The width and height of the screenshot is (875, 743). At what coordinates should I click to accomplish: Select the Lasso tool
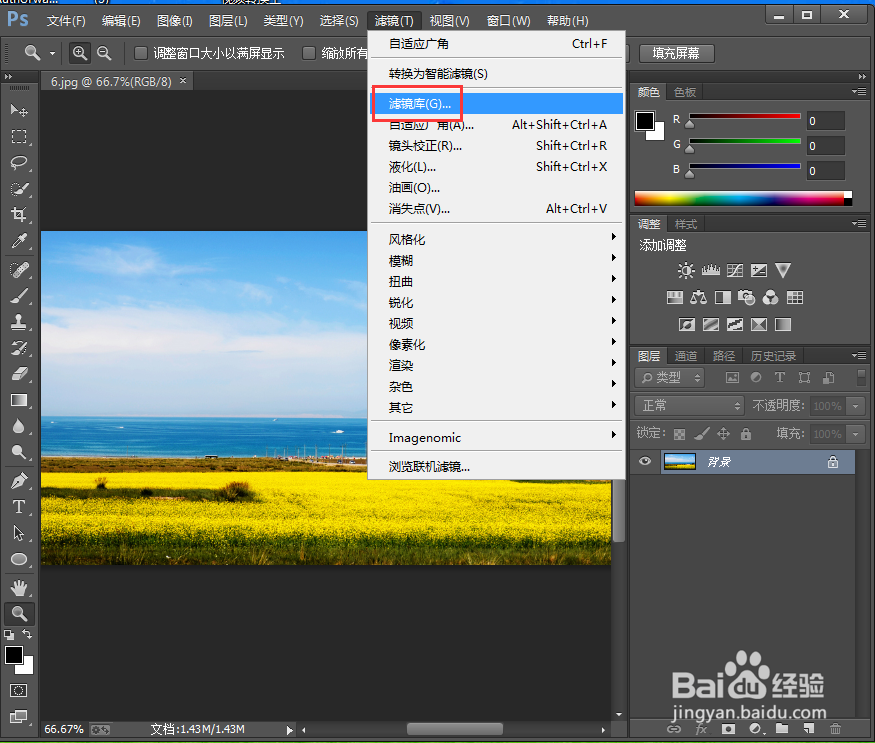point(19,162)
